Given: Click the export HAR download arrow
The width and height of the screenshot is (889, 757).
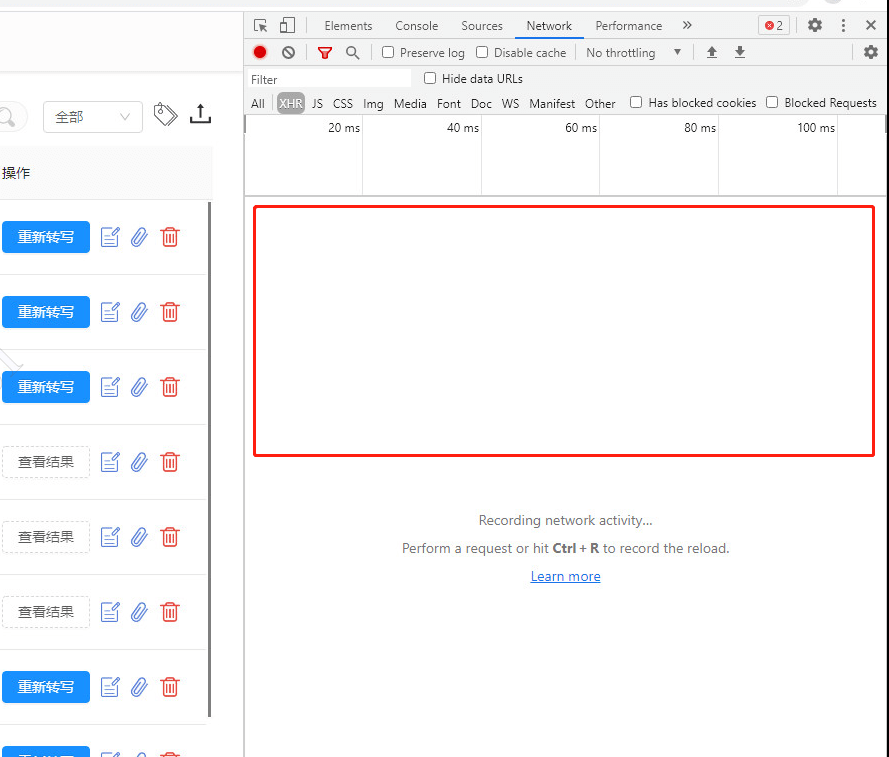Looking at the screenshot, I should click(740, 53).
